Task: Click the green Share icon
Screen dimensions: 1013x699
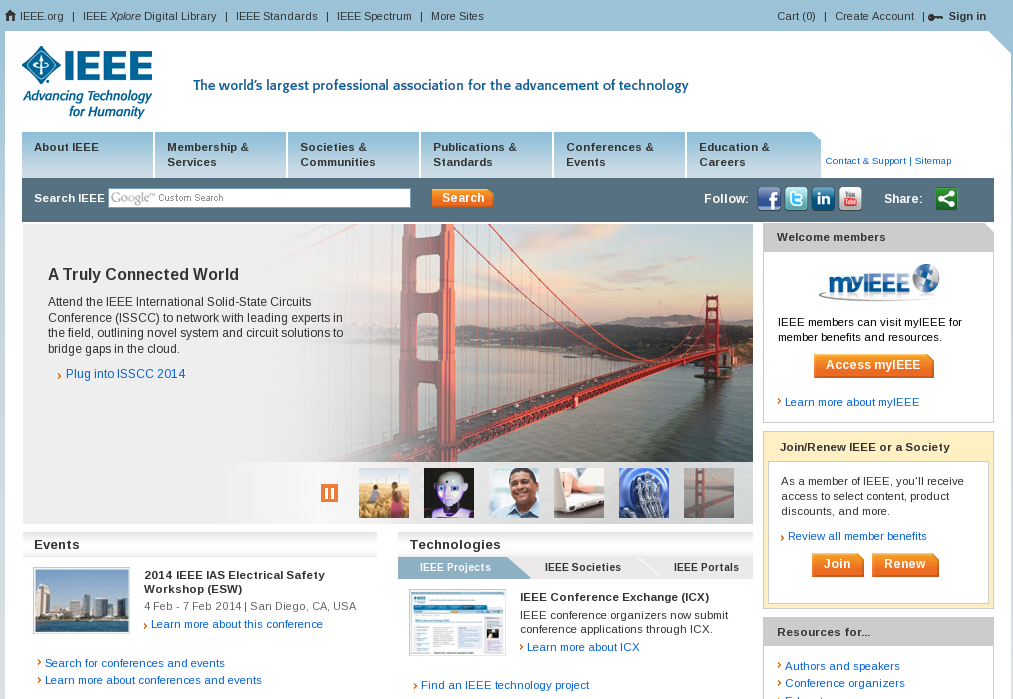Action: point(946,198)
